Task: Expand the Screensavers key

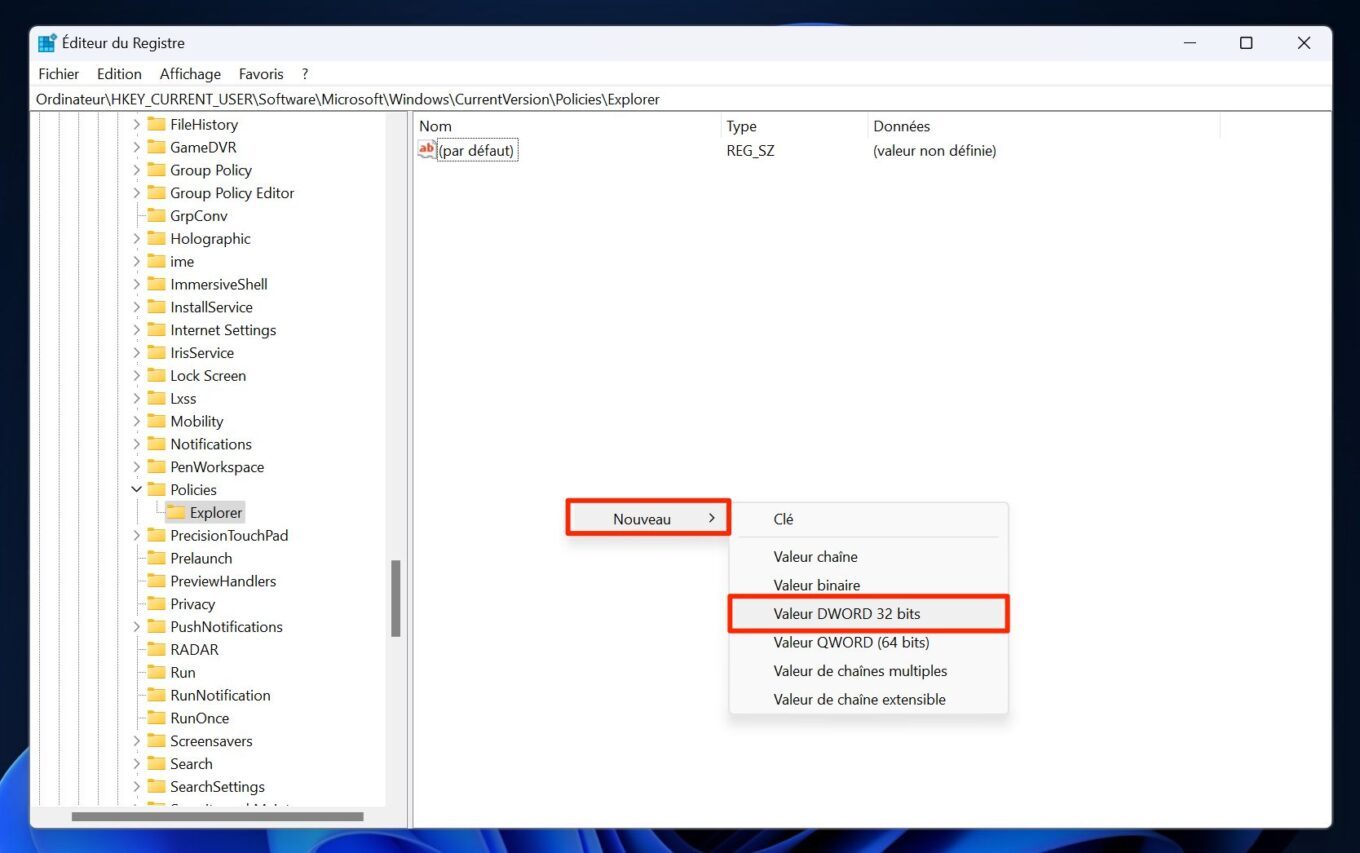Action: (137, 741)
